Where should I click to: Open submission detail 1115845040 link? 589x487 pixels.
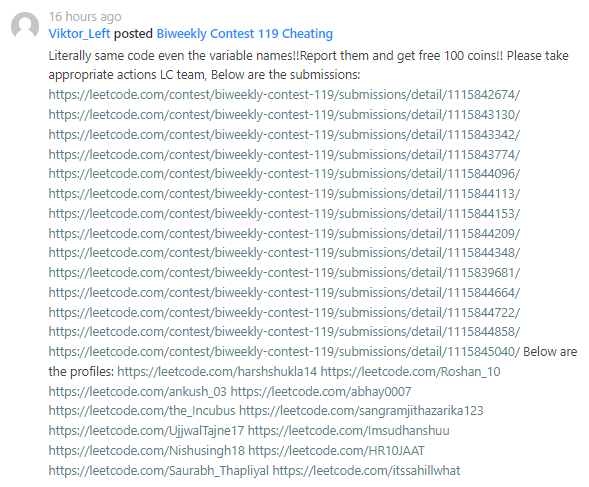pos(284,352)
